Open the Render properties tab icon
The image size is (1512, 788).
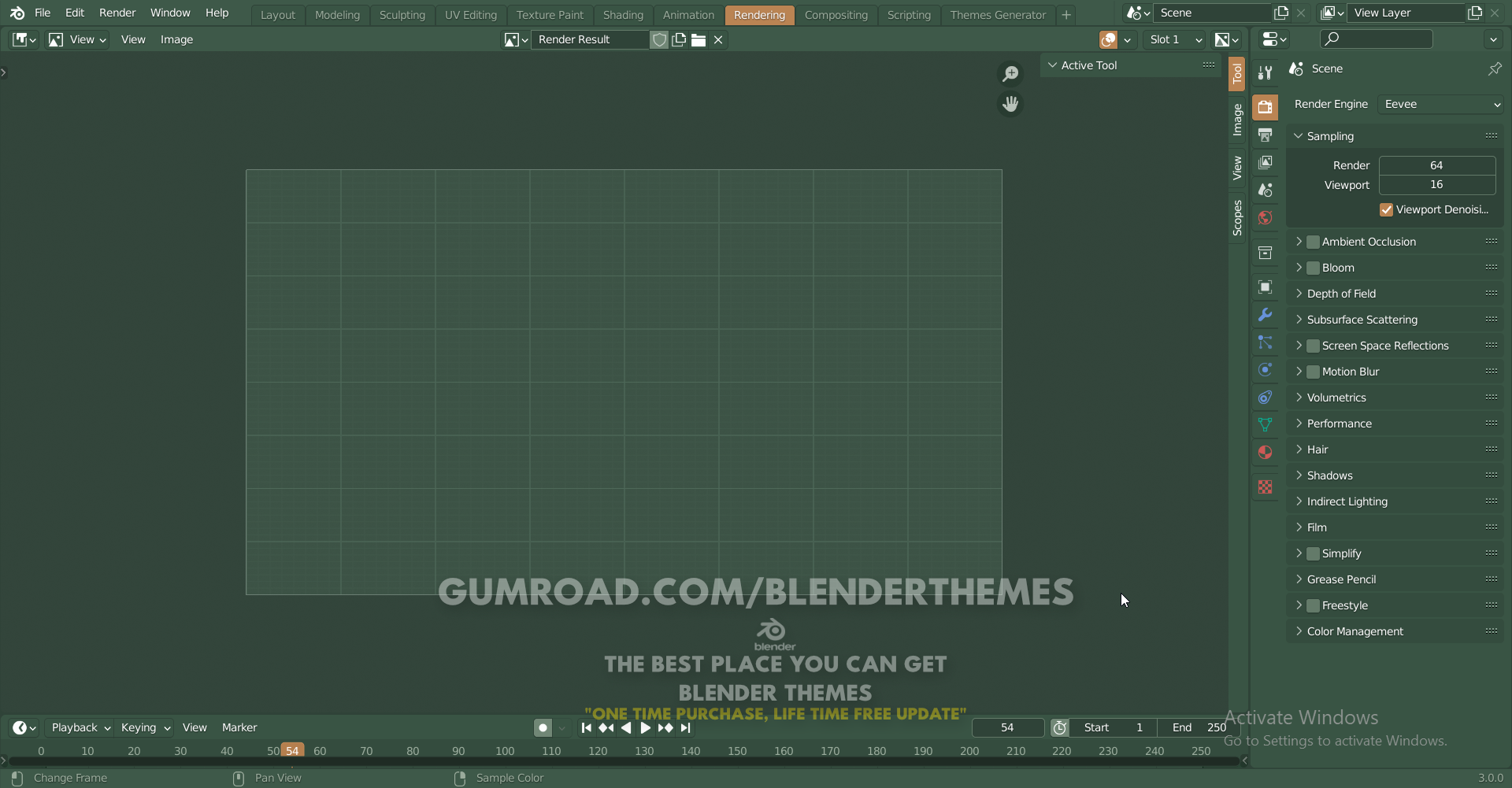pos(1265,107)
